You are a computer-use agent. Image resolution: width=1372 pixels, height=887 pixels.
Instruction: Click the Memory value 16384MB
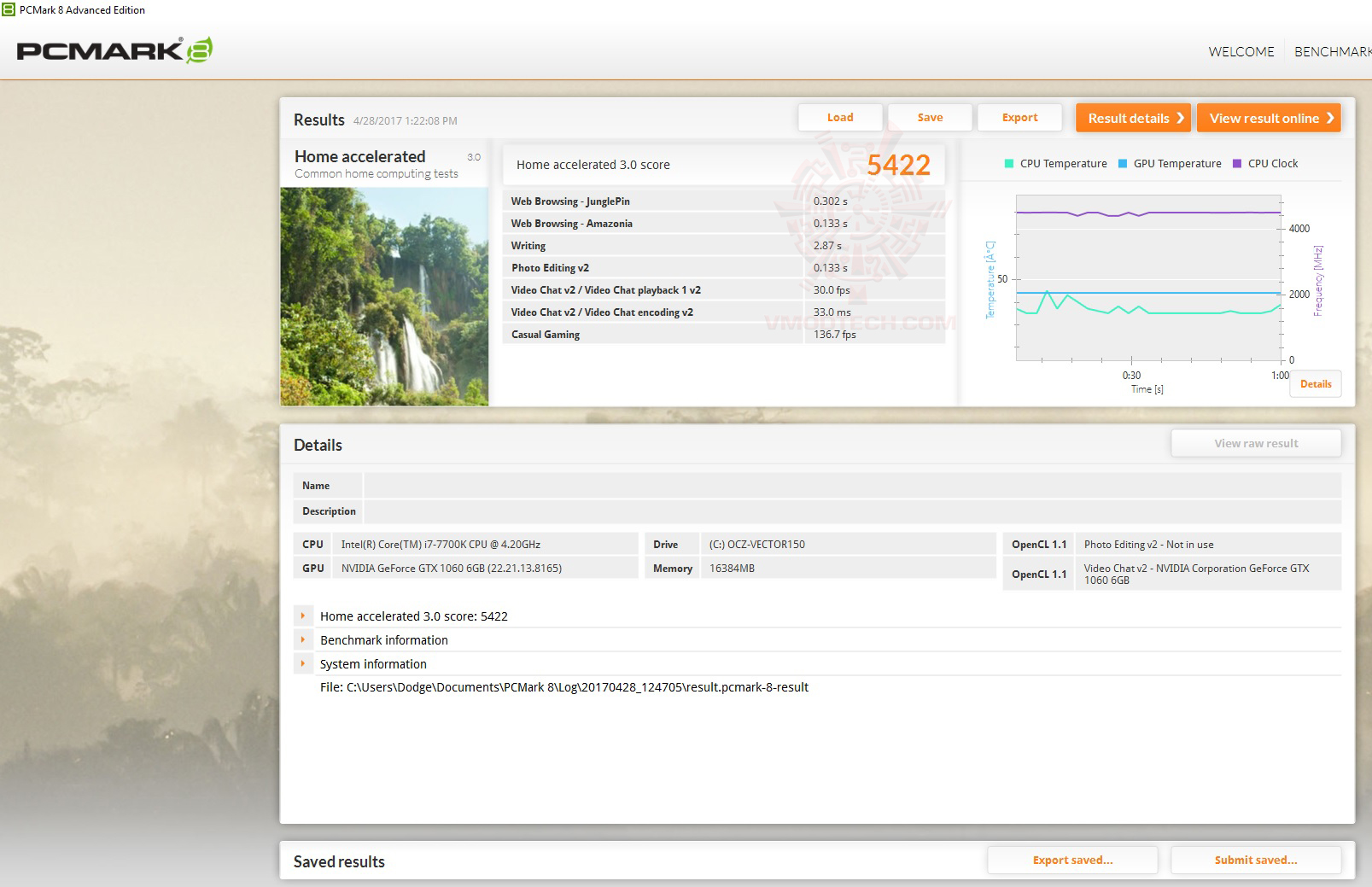[732, 569]
